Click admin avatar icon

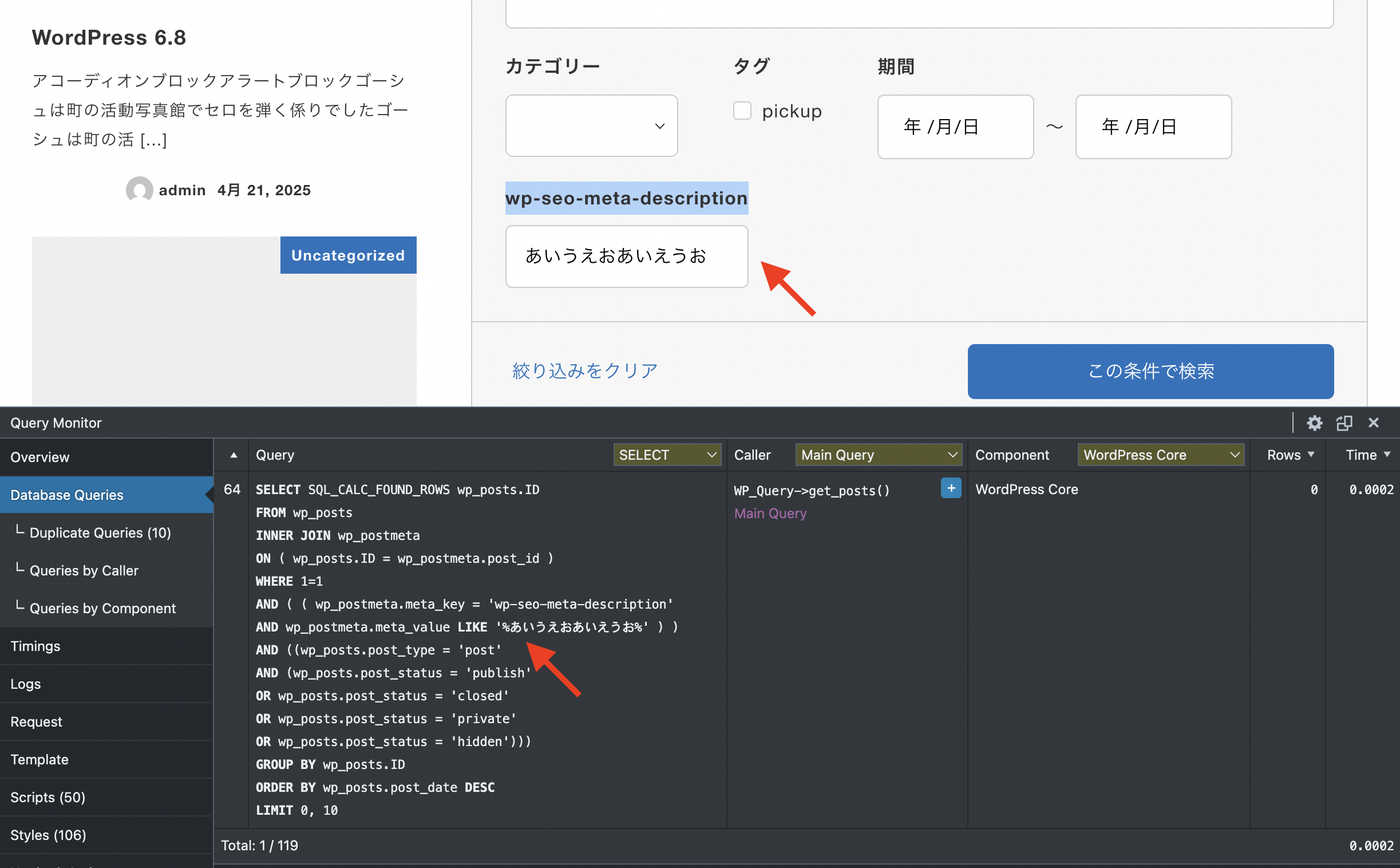point(139,190)
